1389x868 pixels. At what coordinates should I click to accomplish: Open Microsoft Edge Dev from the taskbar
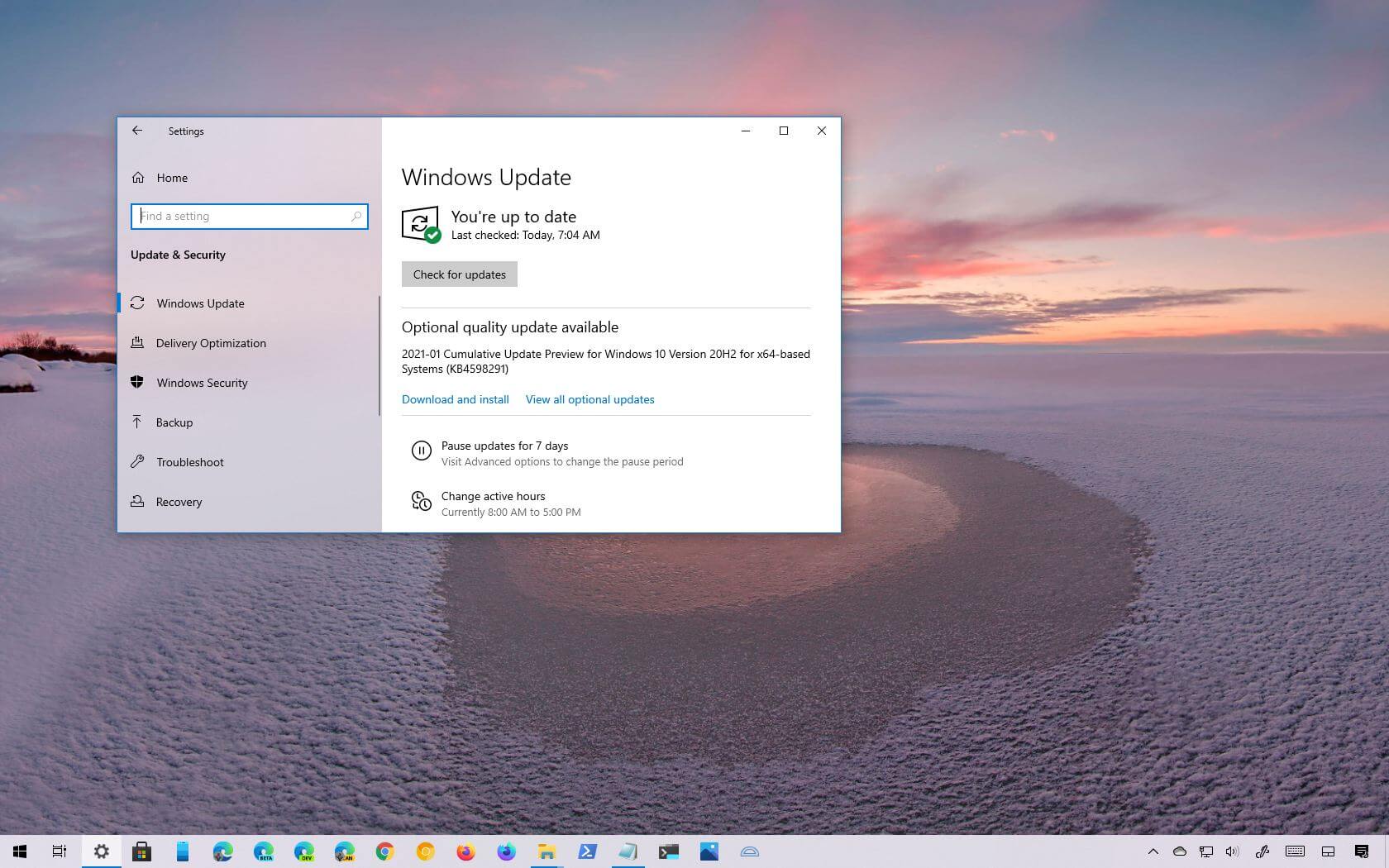[x=304, y=851]
